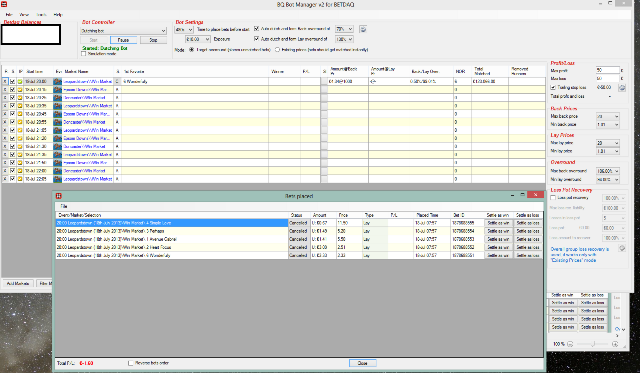The image size is (640, 373).
Task: Click horse racing icon in 22:05 Leopardstown row
Action: pyautogui.click(x=58, y=179)
